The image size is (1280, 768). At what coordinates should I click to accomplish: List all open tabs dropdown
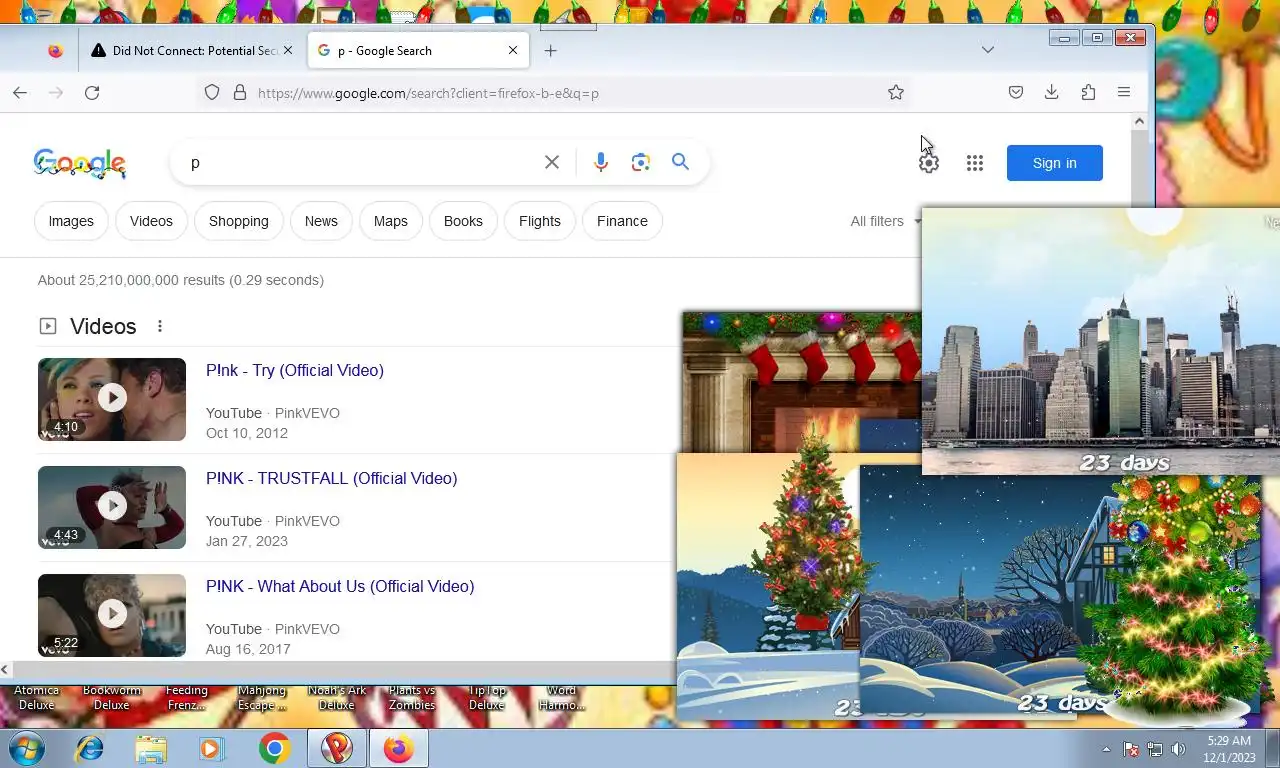coord(988,50)
